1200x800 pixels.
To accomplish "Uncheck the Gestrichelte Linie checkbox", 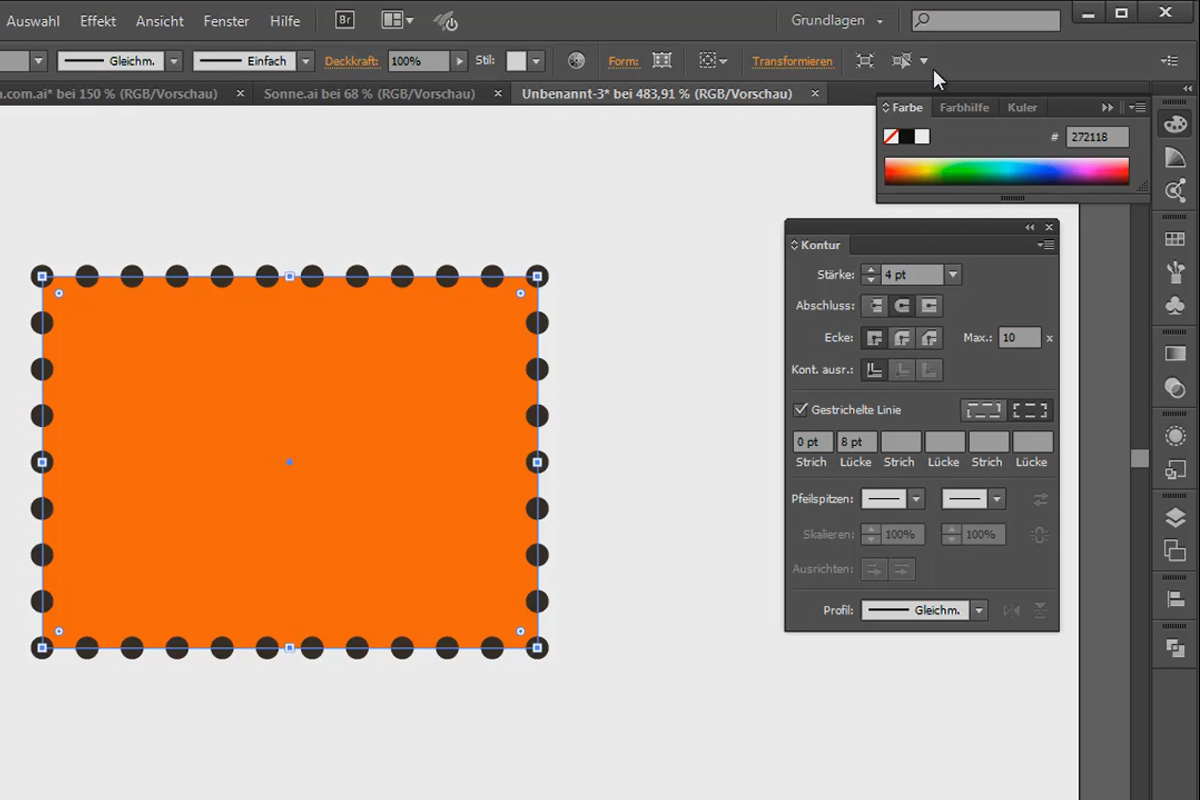I will coord(800,409).
